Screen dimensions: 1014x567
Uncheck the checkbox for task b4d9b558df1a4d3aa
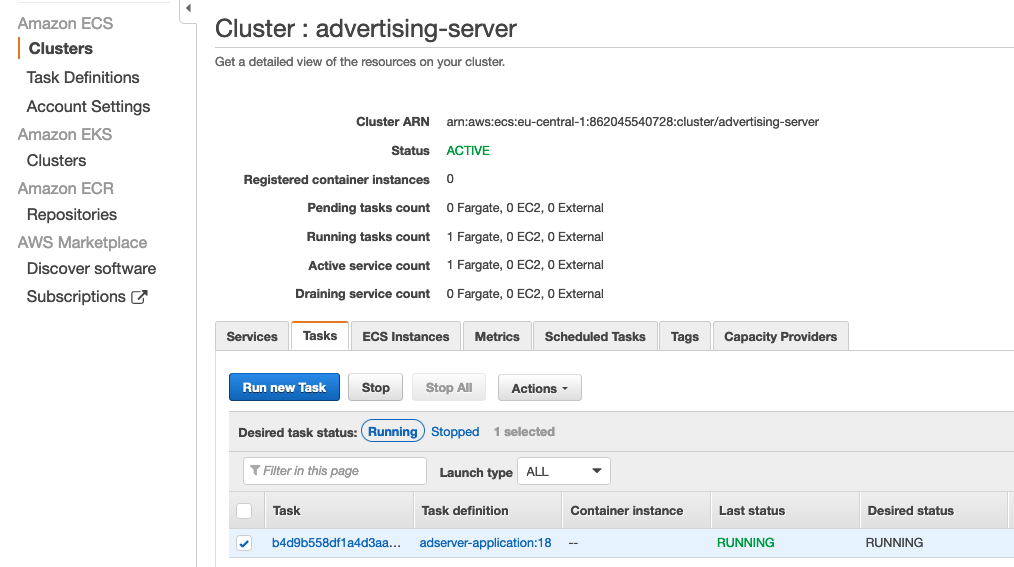(x=244, y=543)
